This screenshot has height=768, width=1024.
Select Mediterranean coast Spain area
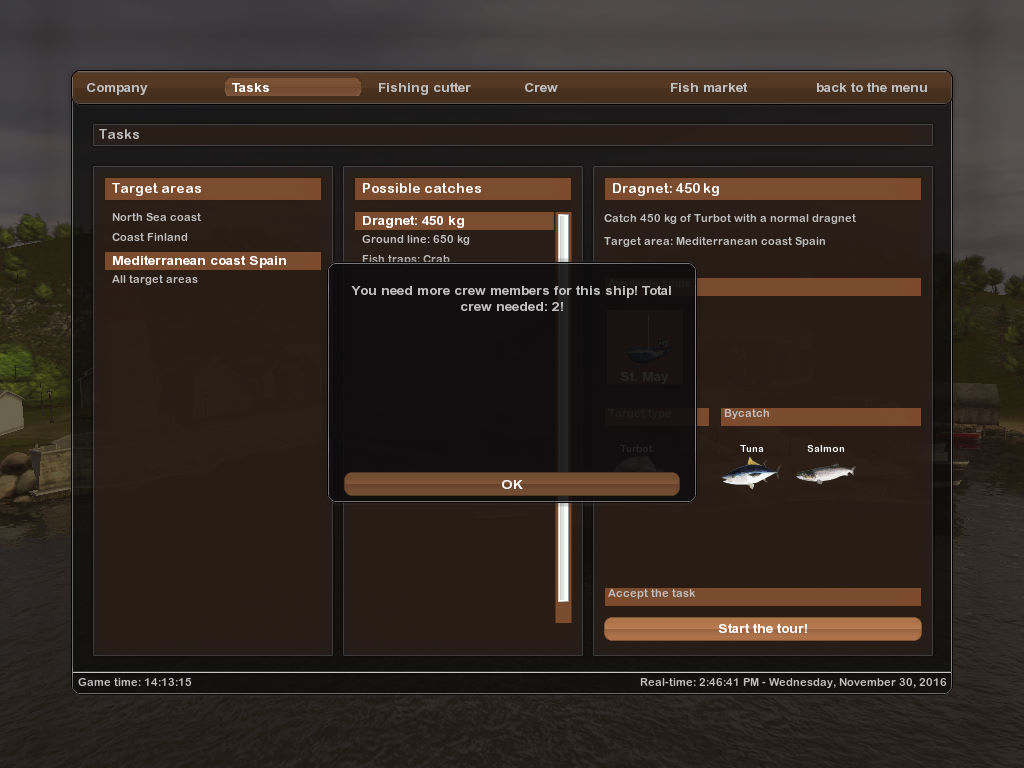(x=213, y=261)
